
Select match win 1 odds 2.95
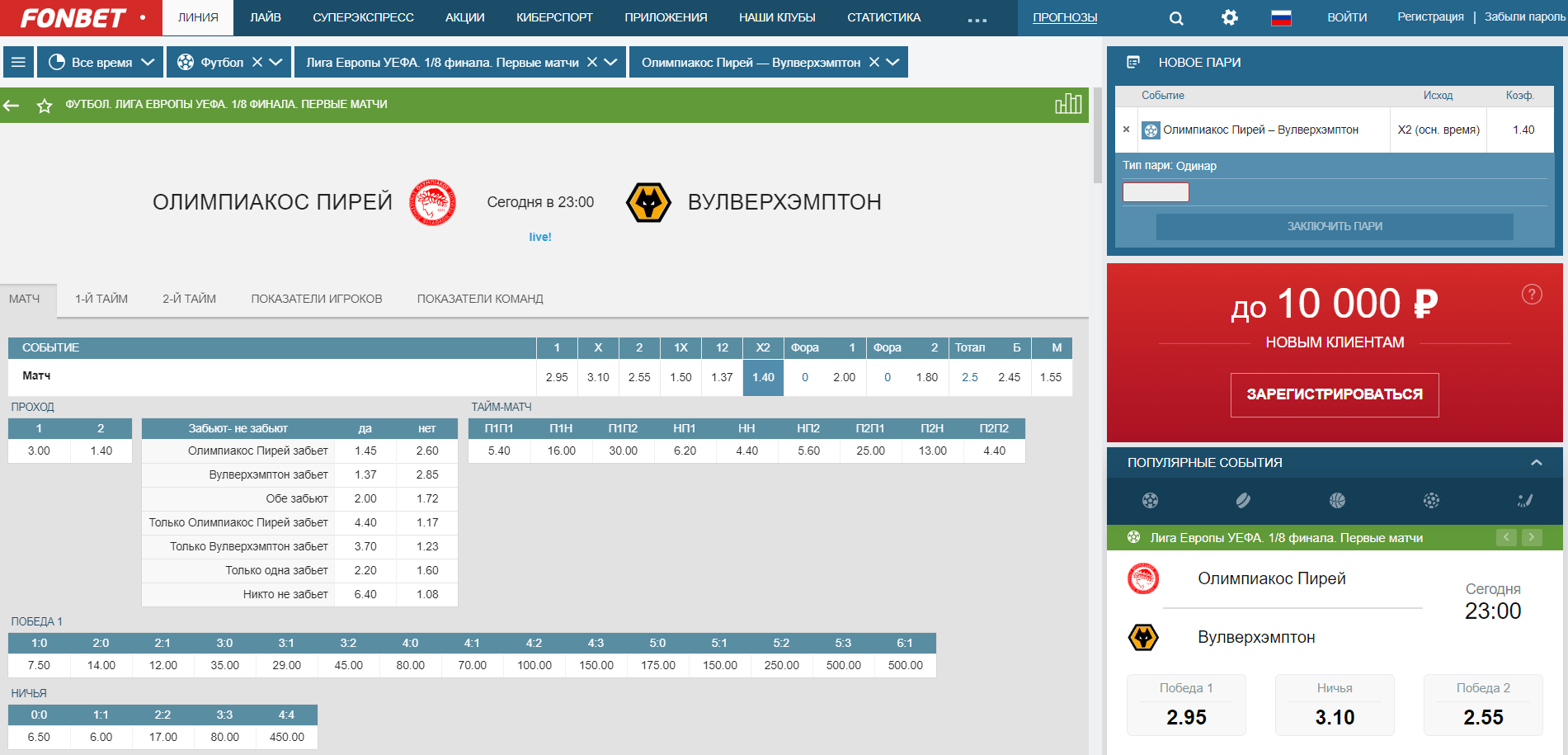point(557,377)
